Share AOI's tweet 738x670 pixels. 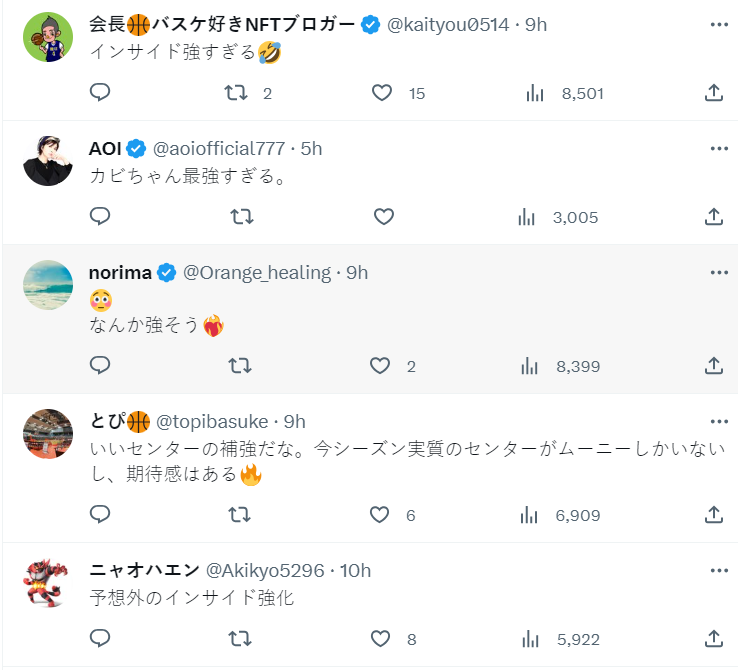(714, 217)
